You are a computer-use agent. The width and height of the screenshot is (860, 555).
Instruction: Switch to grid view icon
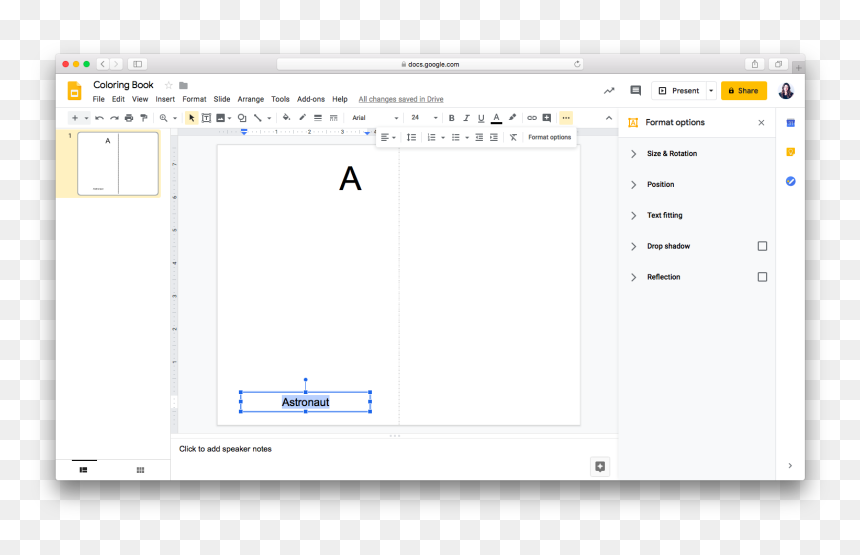[140, 470]
